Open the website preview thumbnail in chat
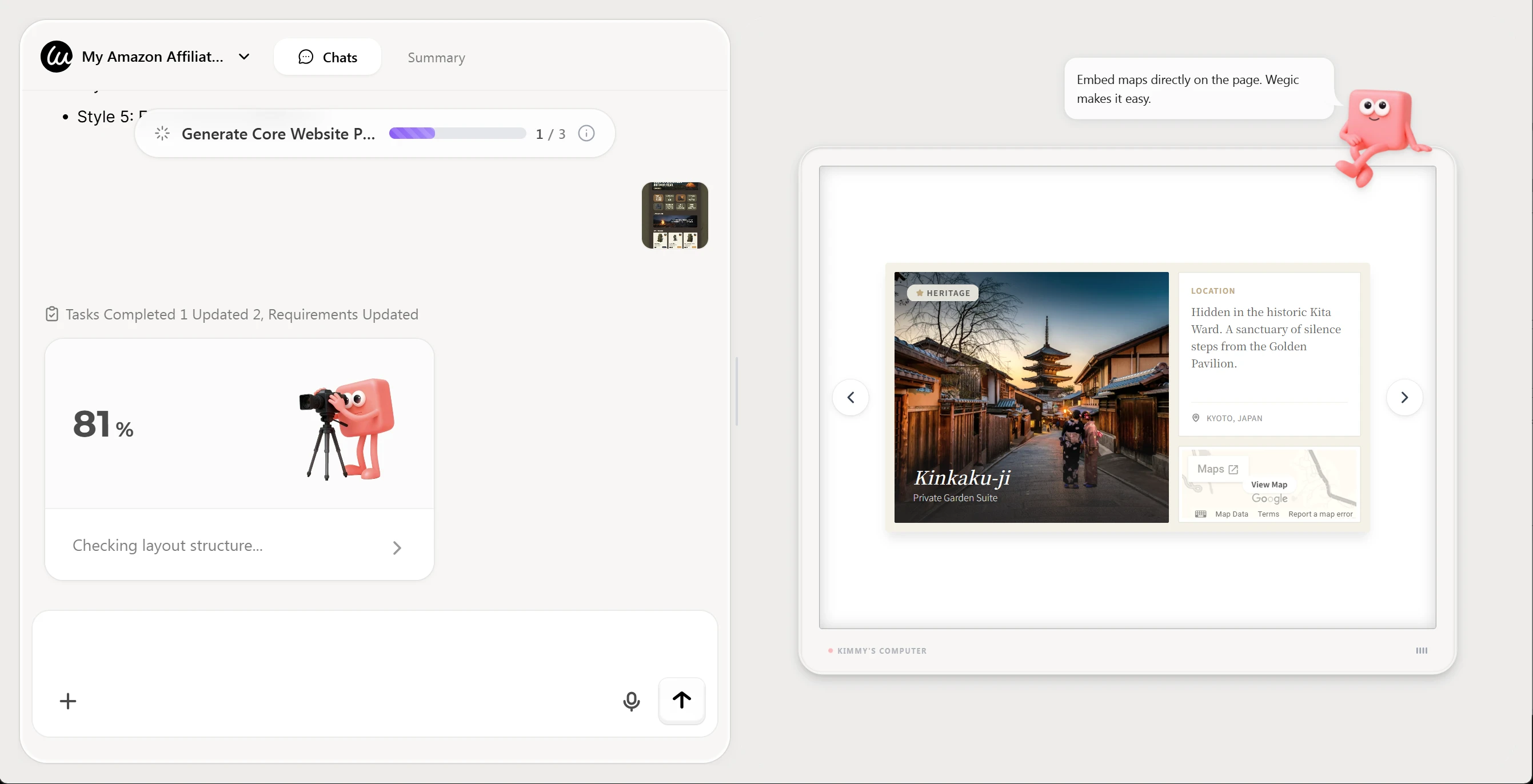The image size is (1533, 784). (x=675, y=215)
